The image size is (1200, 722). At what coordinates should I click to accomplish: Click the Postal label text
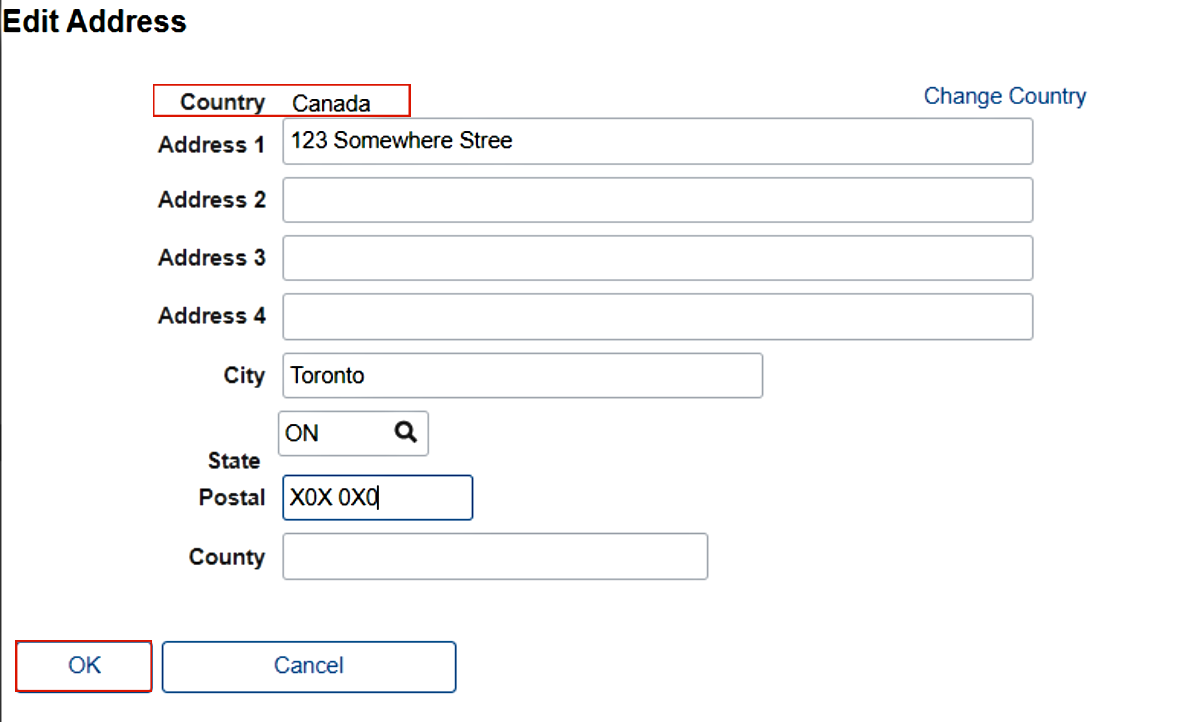pyautogui.click(x=232, y=497)
